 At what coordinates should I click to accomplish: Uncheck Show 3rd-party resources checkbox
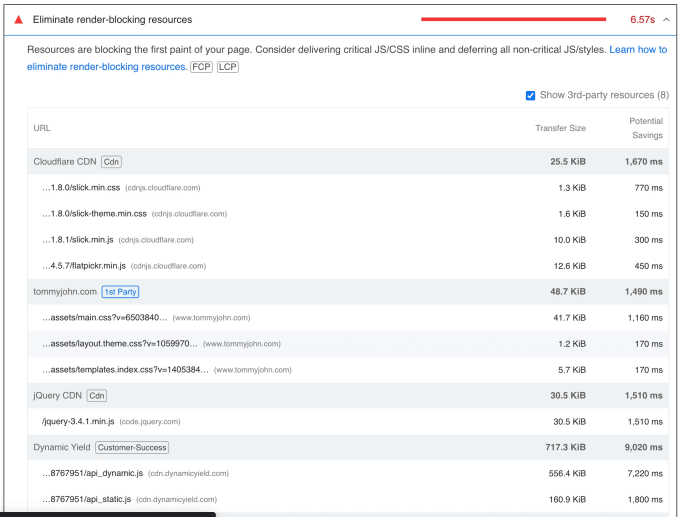coord(530,95)
